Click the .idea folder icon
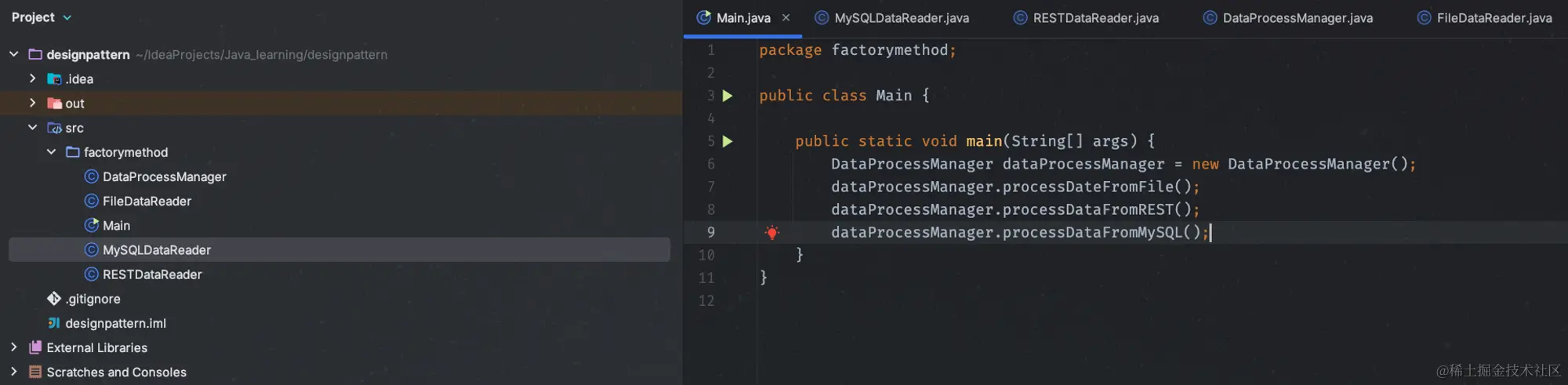 click(54, 78)
